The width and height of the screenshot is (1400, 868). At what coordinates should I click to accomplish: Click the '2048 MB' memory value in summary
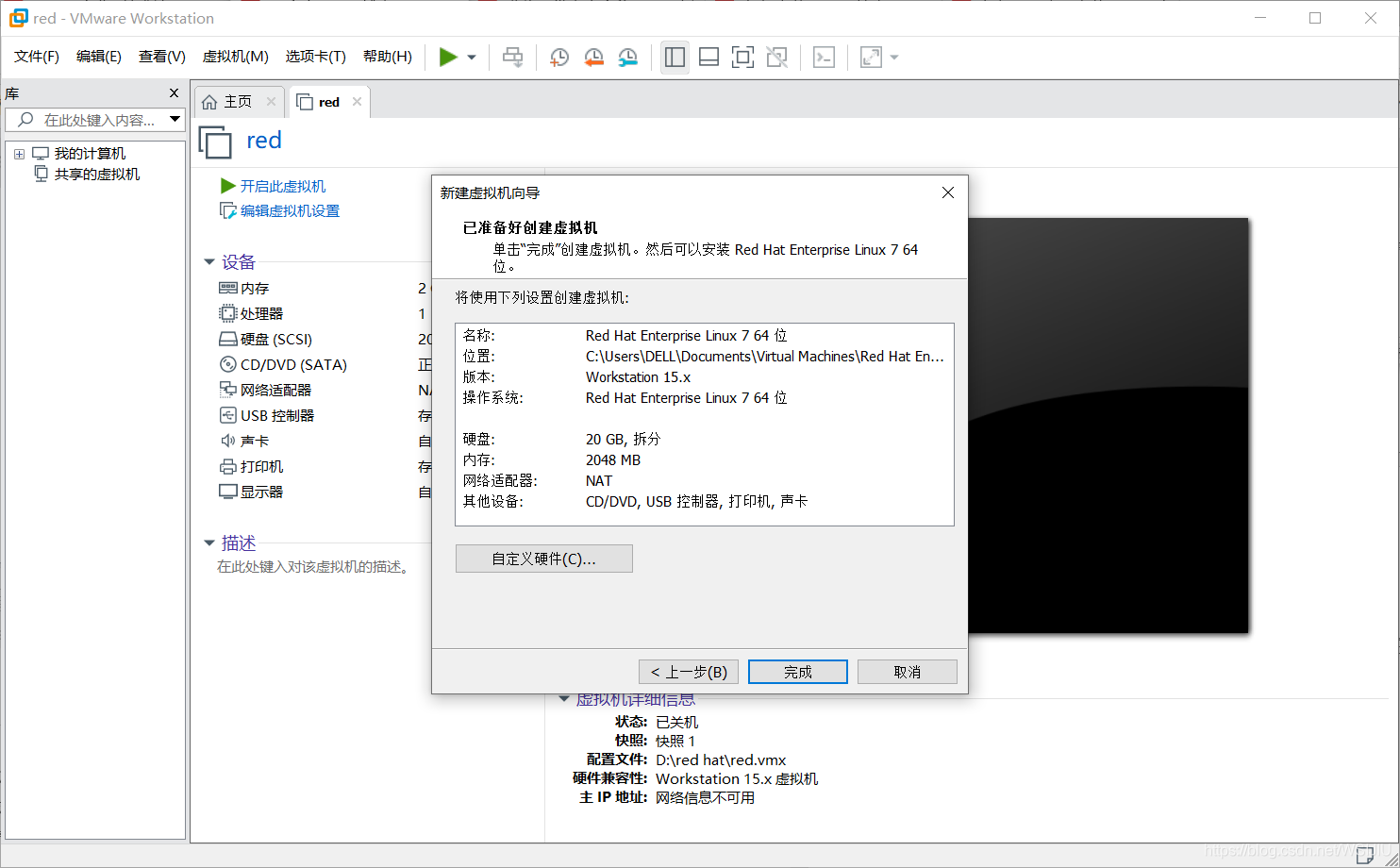coord(613,460)
